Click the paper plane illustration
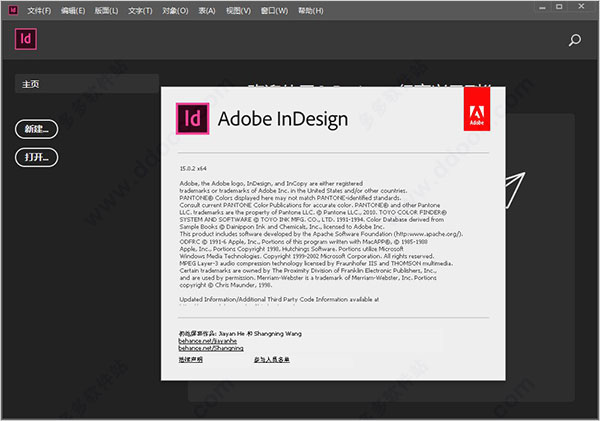 coord(515,190)
